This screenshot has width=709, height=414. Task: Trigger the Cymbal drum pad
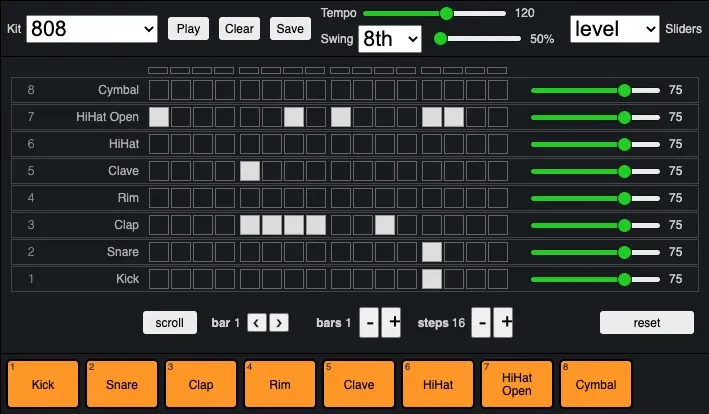tap(596, 384)
